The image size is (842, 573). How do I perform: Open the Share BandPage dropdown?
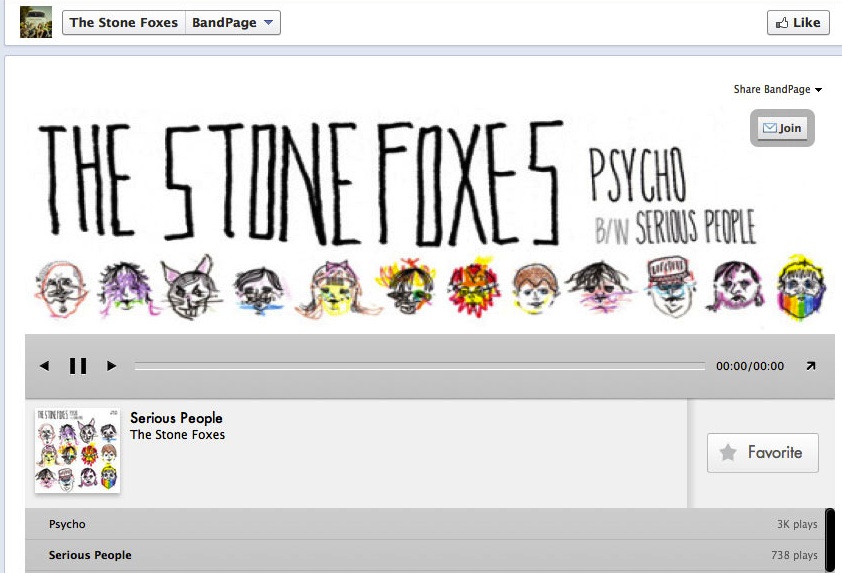click(x=778, y=89)
